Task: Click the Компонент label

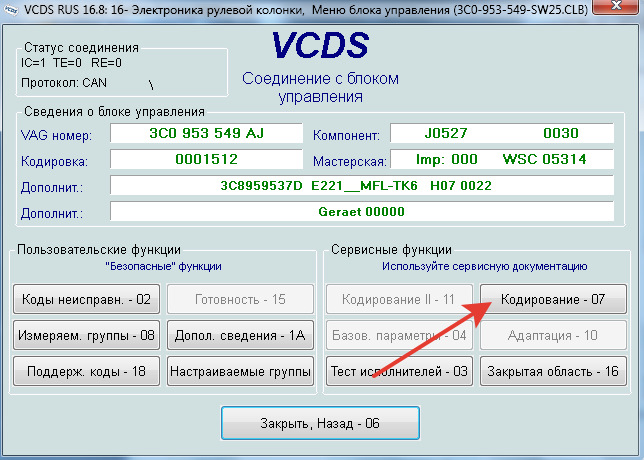Action: point(346,135)
